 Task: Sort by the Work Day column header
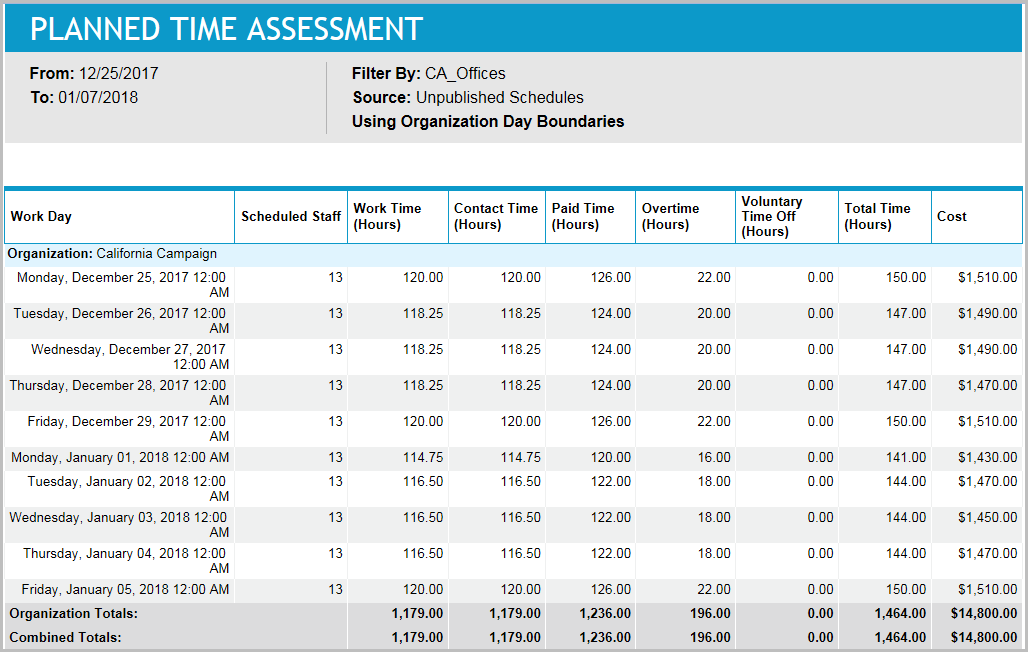click(42, 216)
